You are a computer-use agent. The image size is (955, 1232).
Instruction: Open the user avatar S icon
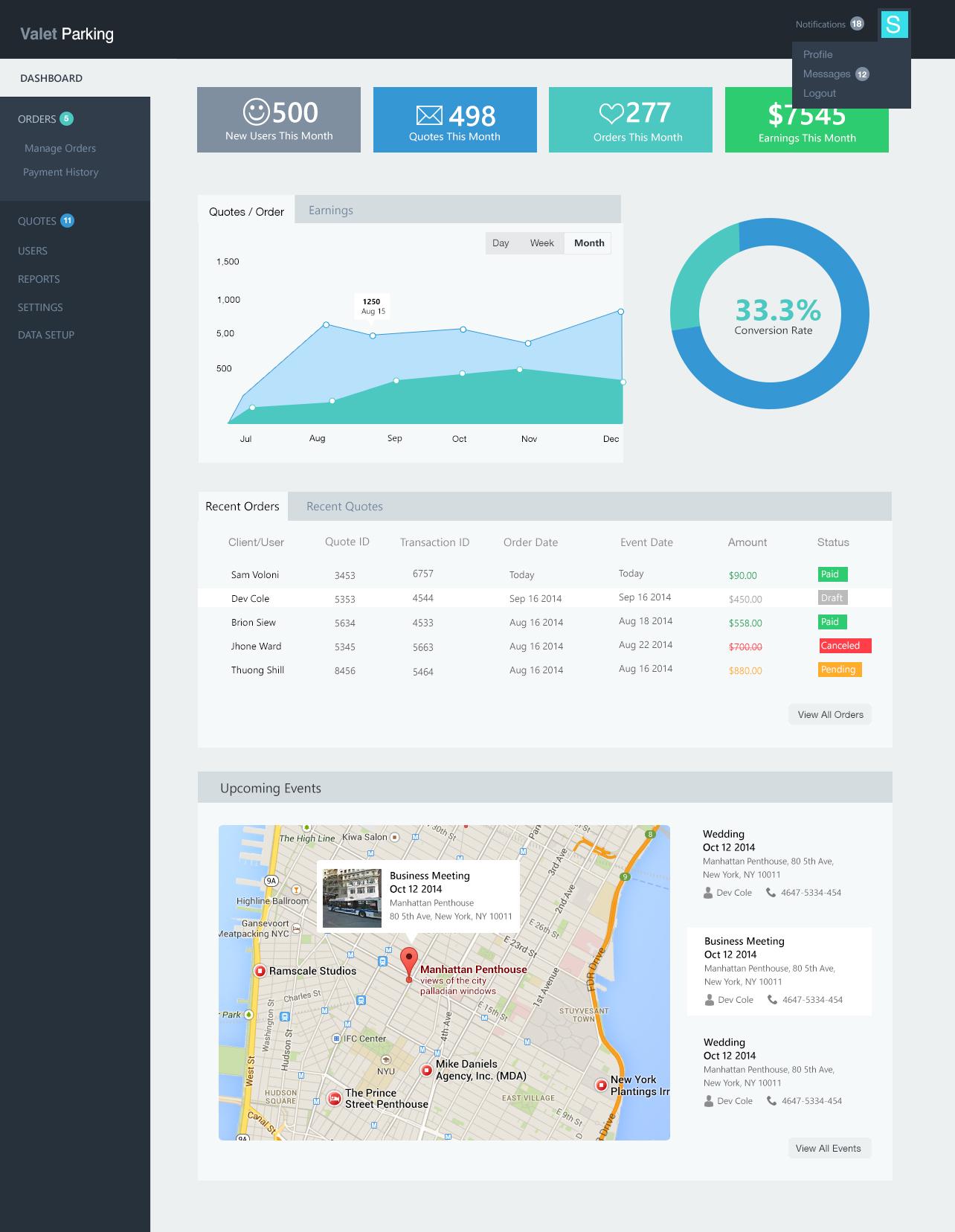coord(894,25)
